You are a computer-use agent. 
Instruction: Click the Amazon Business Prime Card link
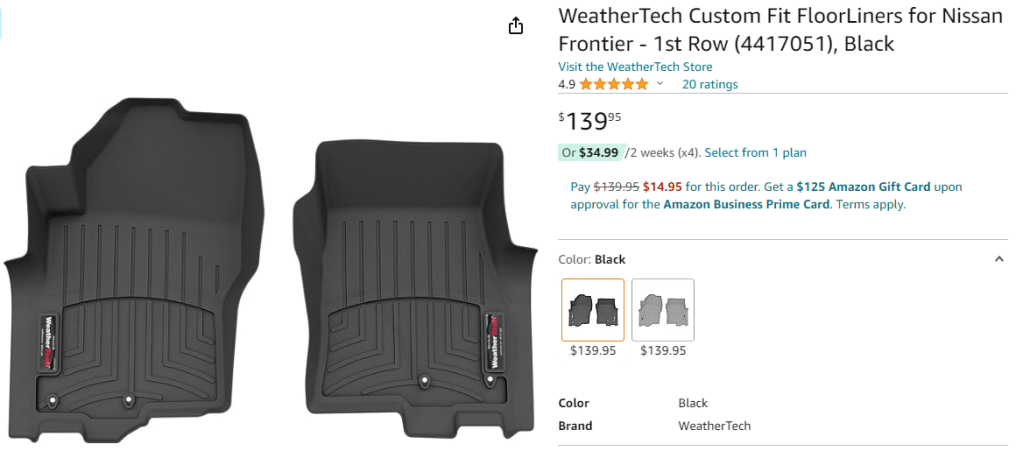(746, 204)
